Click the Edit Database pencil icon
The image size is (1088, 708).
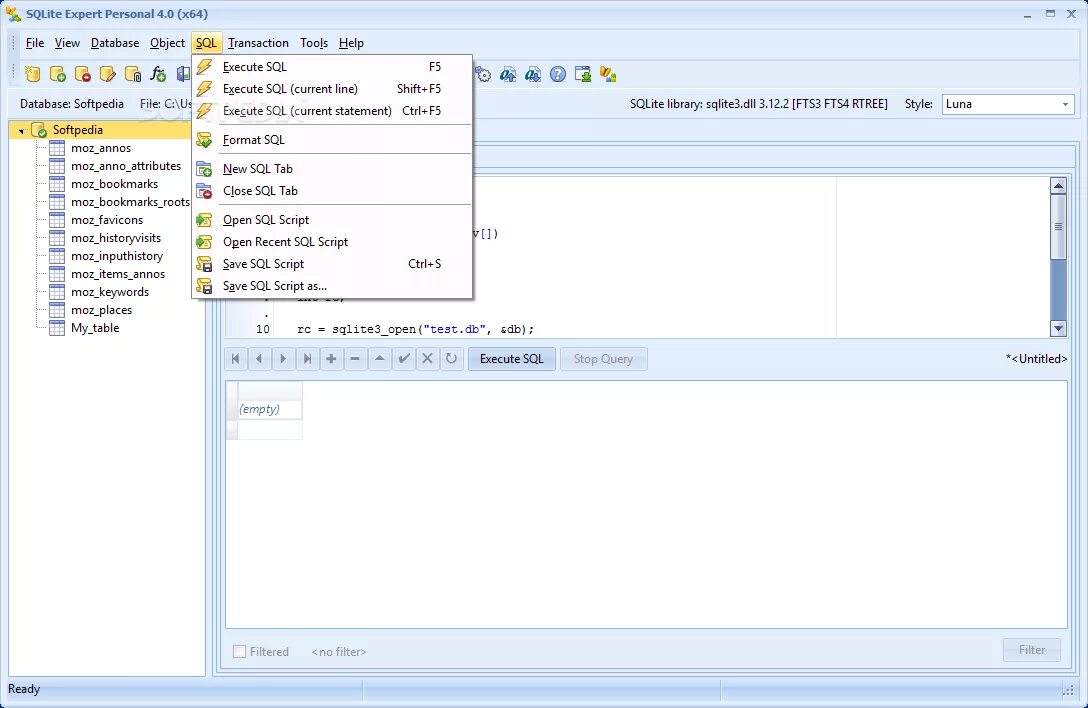[x=108, y=74]
